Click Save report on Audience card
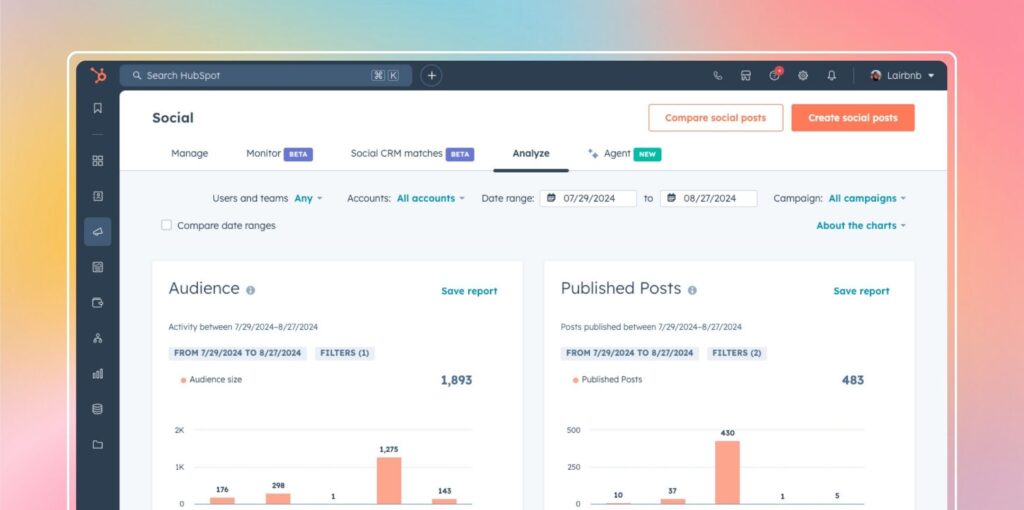This screenshot has width=1024, height=510. (x=469, y=291)
